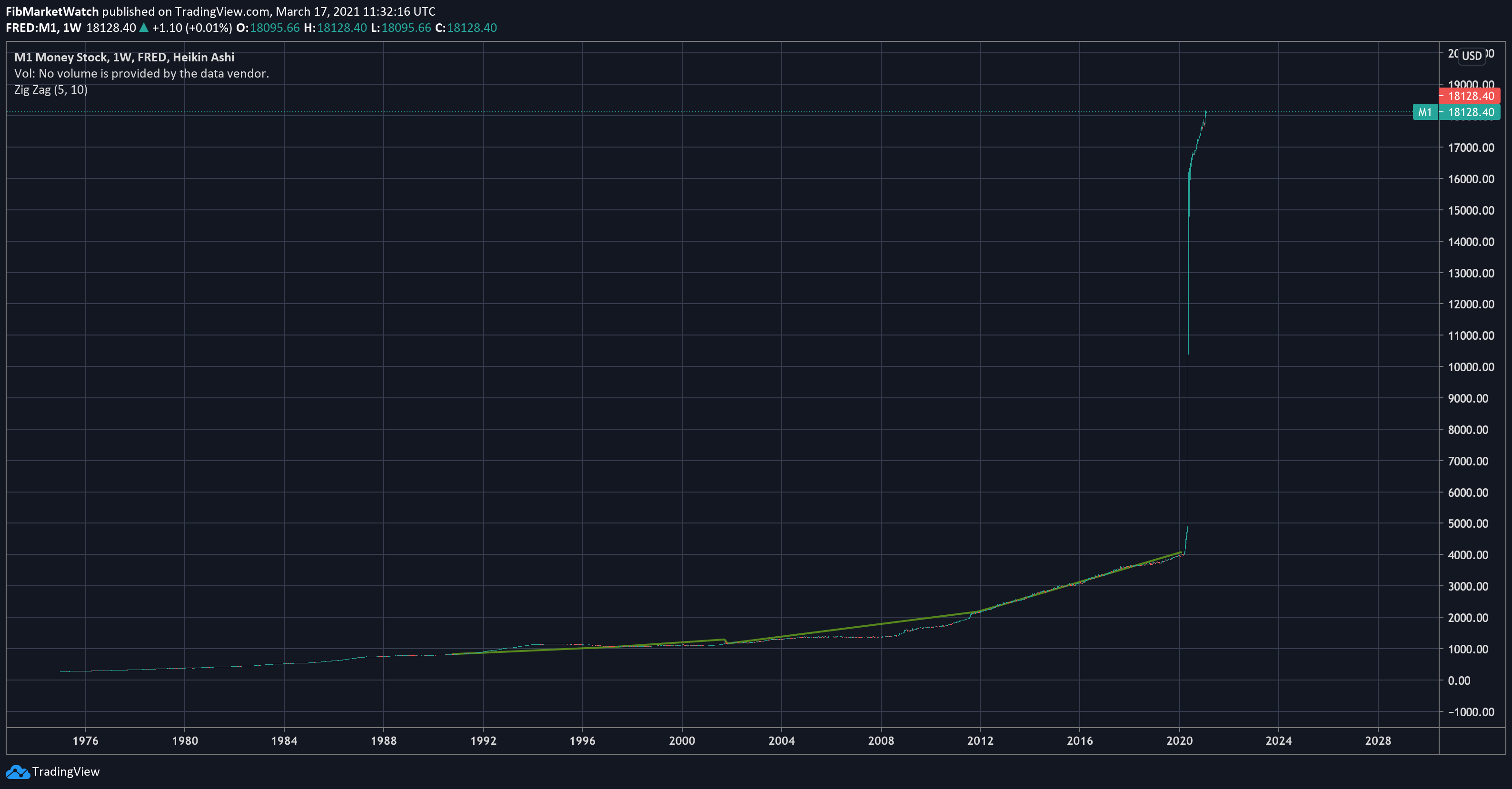
Task: Click the 2016 time axis label
Action: (x=1079, y=740)
